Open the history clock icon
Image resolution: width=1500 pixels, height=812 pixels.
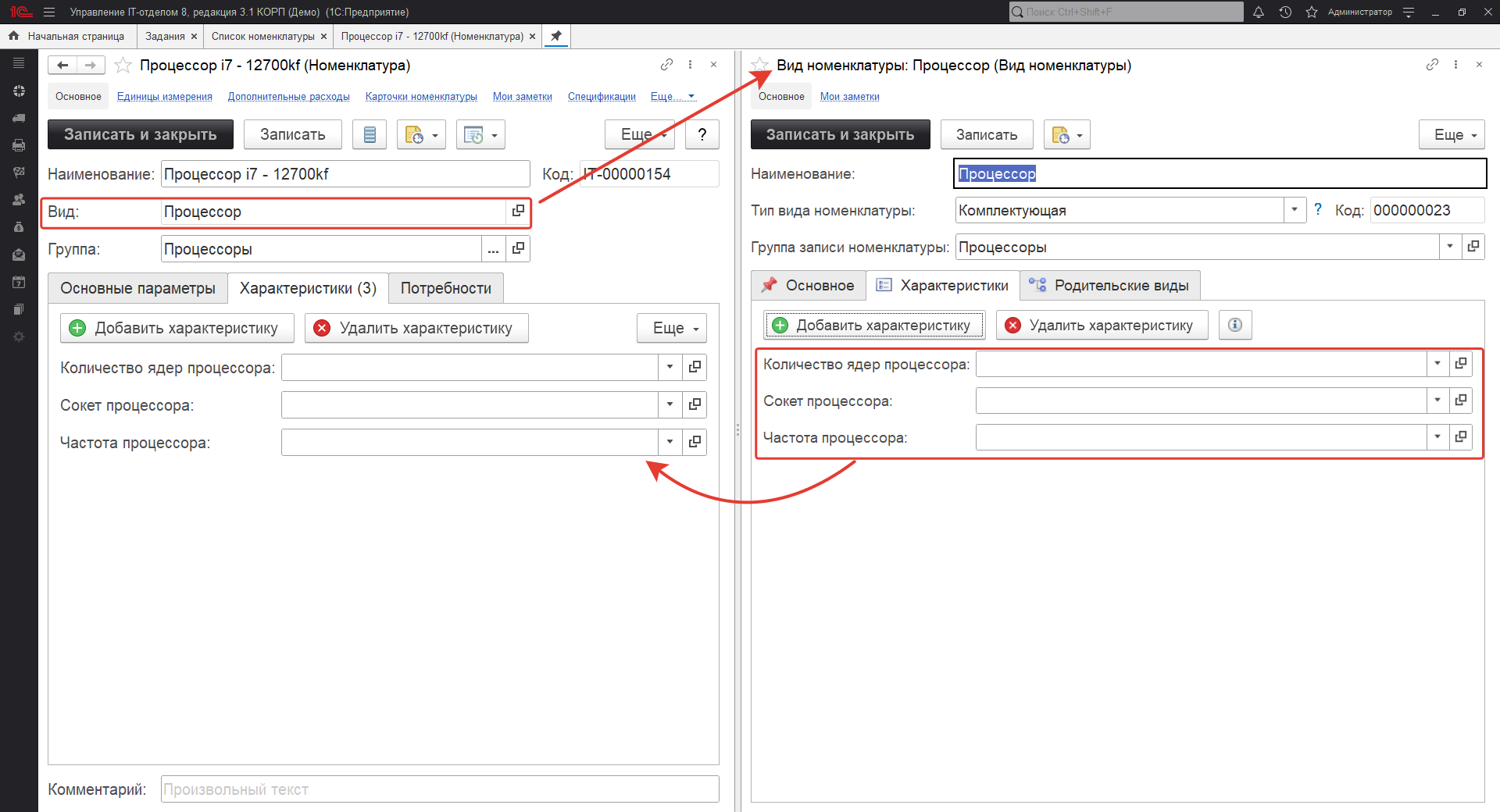1285,12
